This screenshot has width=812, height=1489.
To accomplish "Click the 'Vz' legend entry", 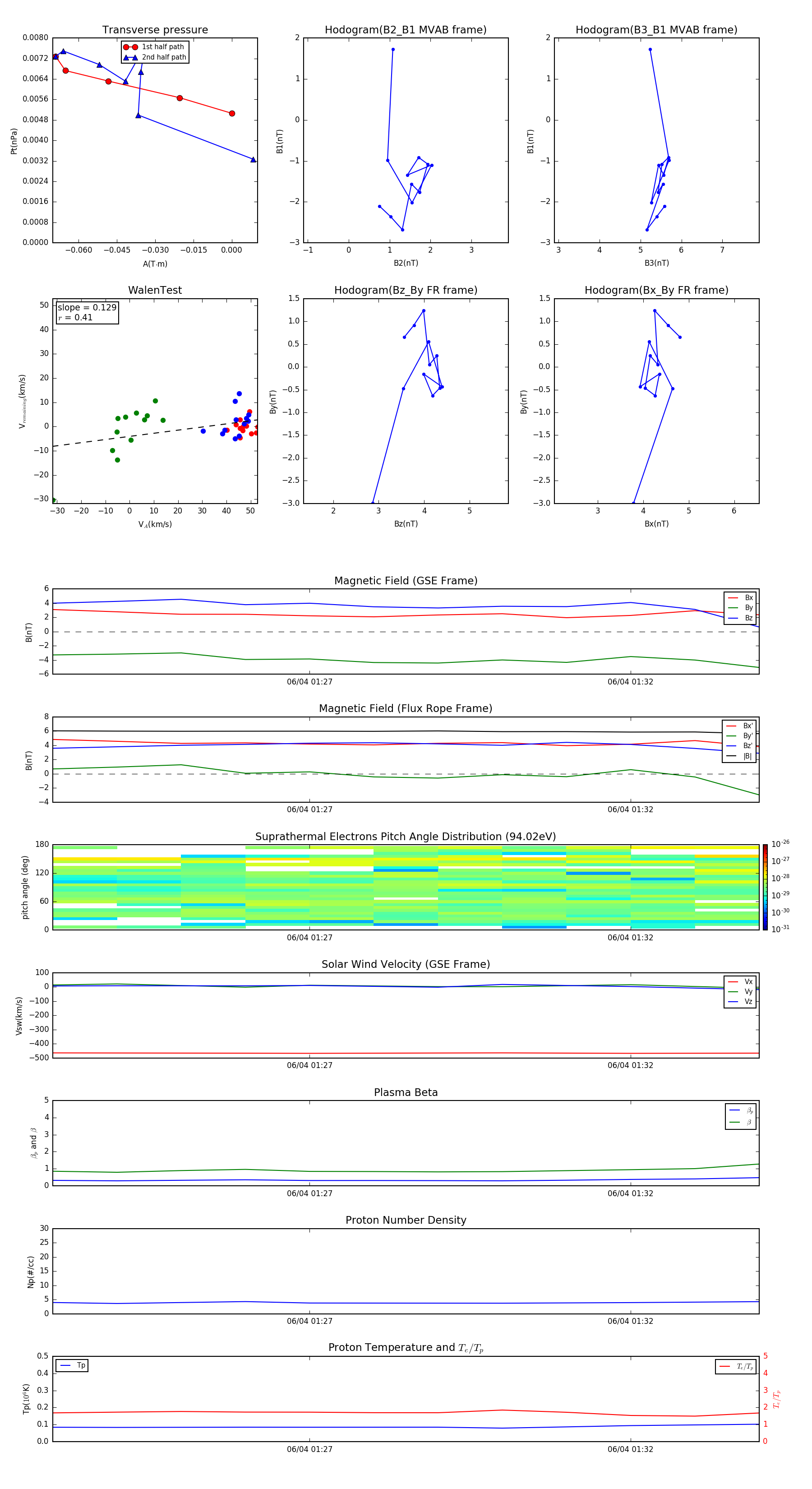I will point(740,1002).
